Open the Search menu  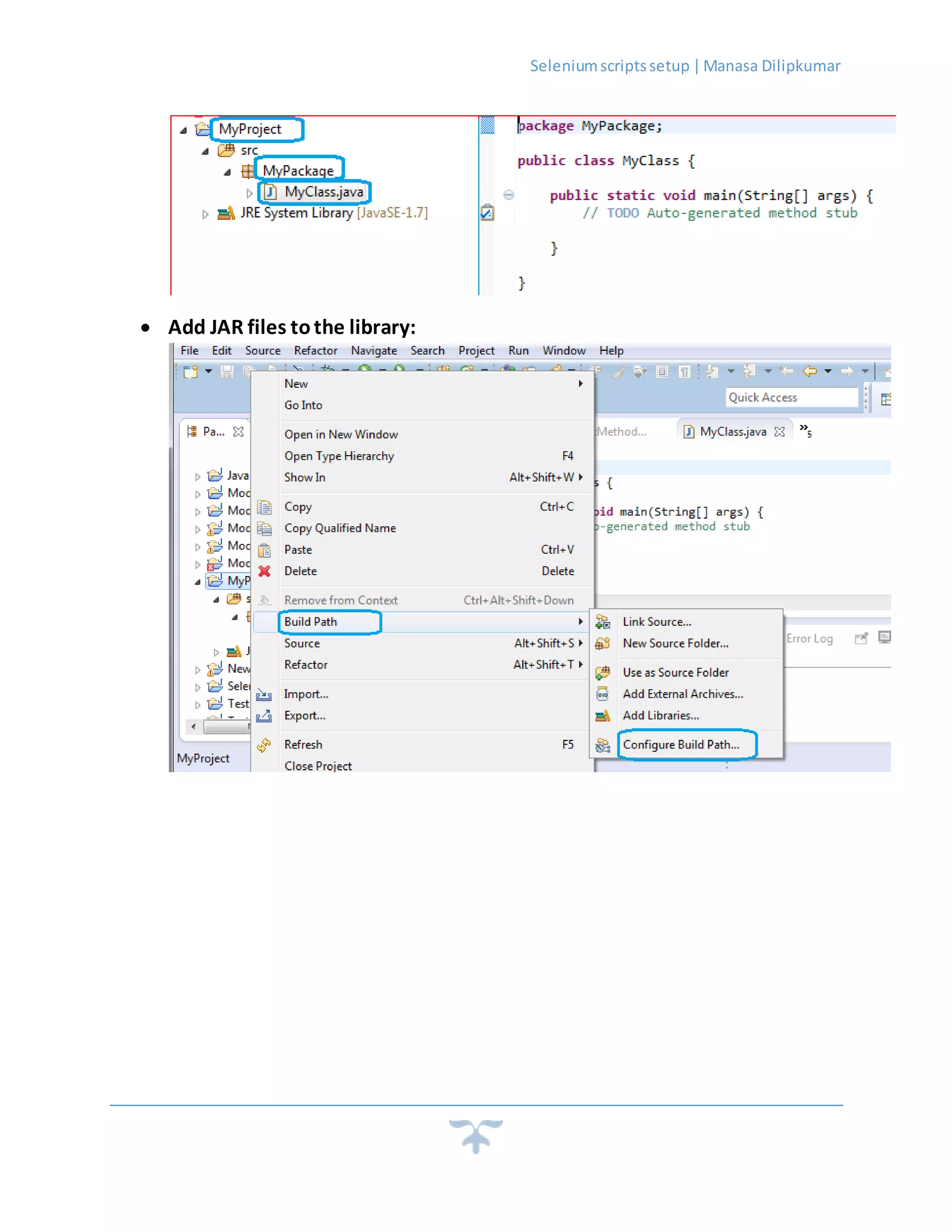(x=428, y=351)
